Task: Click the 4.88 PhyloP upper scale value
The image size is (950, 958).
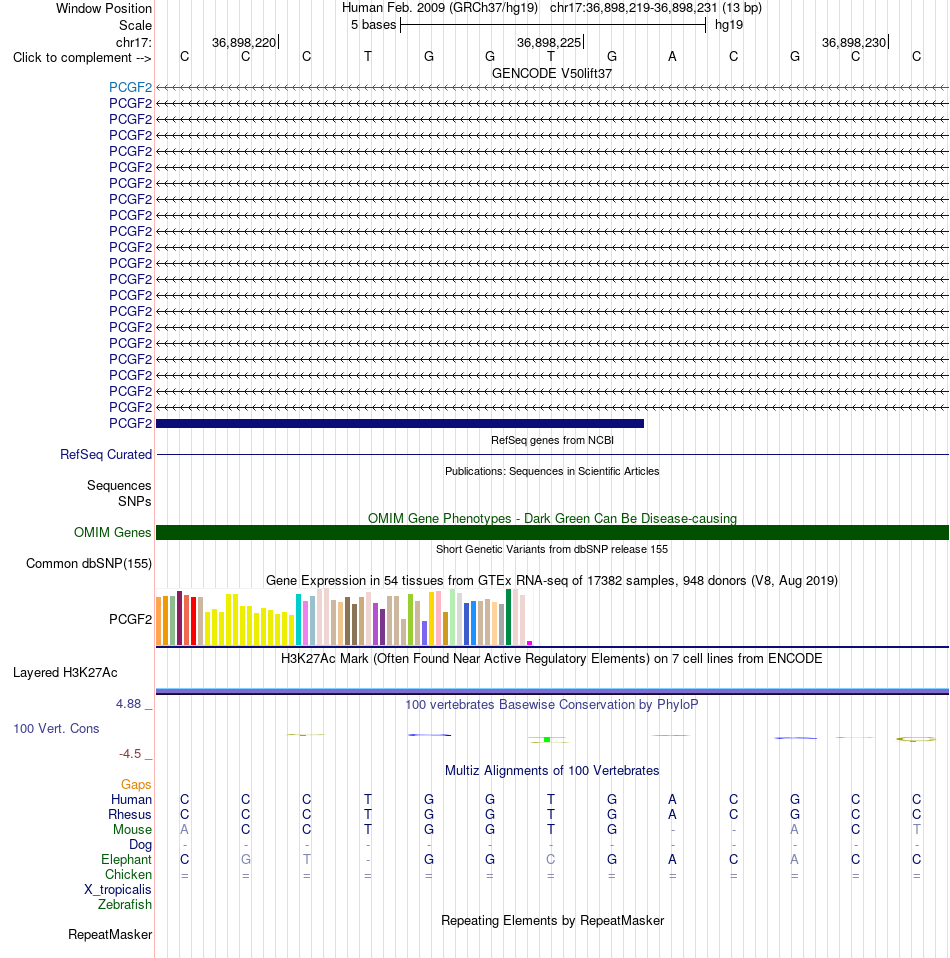Action: [129, 704]
